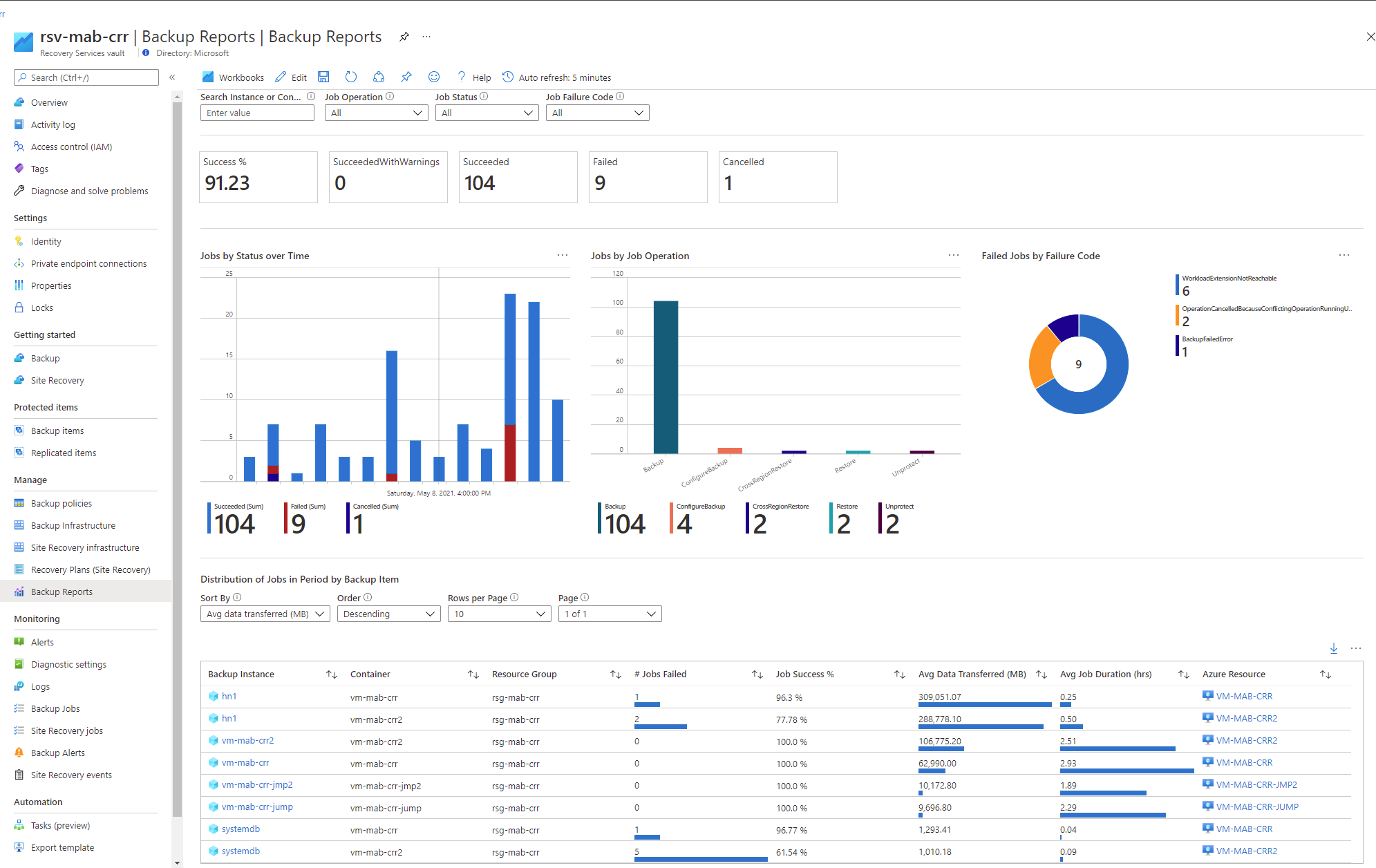Click the Backup Jobs icon

click(x=18, y=706)
